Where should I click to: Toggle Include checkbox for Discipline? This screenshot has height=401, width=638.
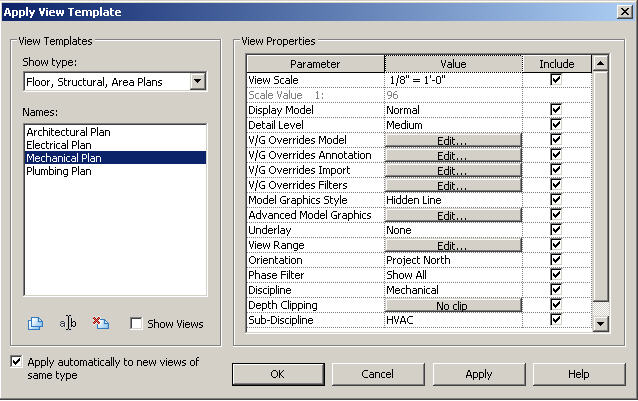[556, 290]
